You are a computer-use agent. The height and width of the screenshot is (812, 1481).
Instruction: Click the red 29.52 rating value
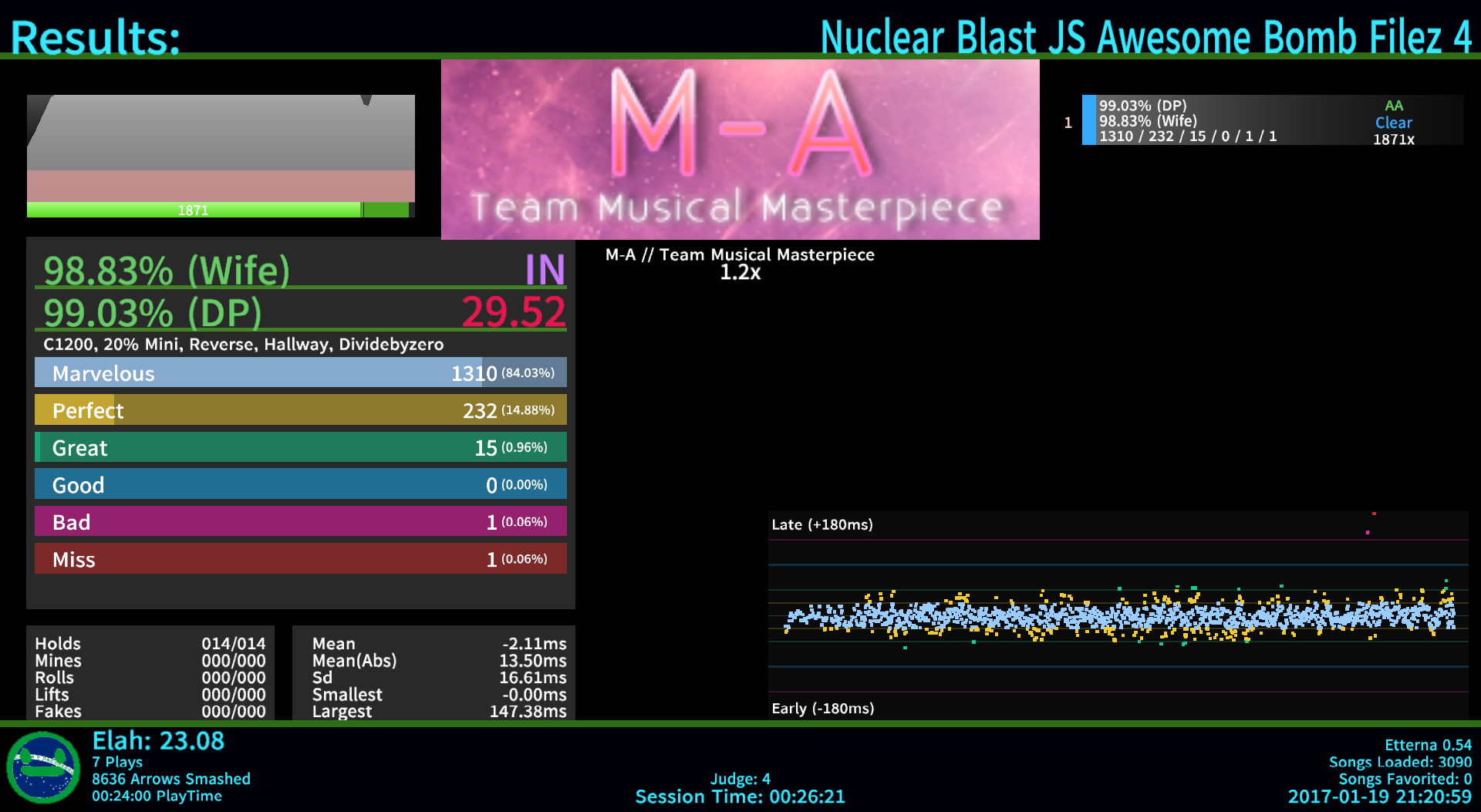[513, 312]
